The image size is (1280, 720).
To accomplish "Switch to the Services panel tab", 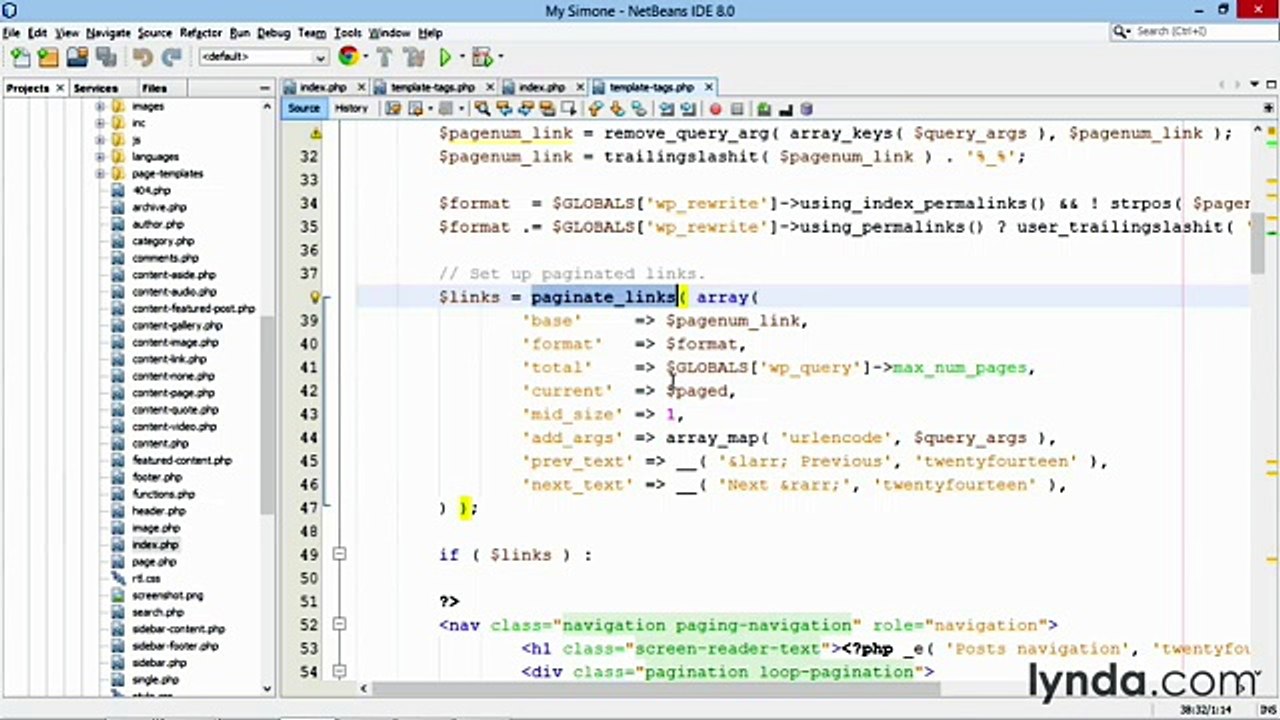I will point(96,88).
